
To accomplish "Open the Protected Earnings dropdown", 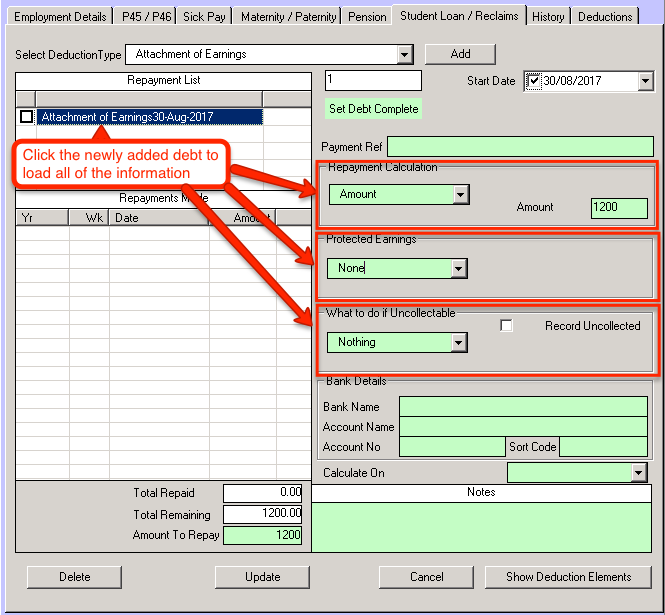I will [x=458, y=268].
